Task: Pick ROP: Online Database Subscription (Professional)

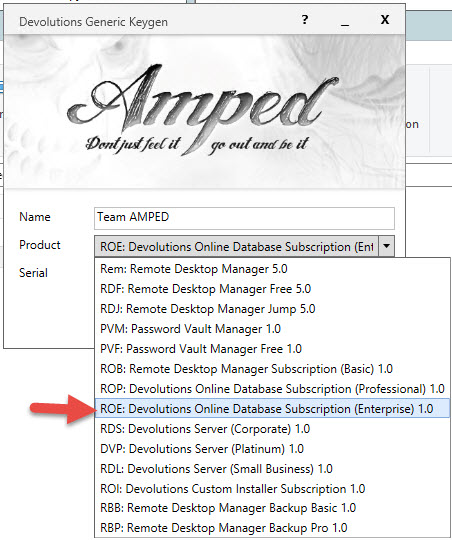Action: [x=272, y=388]
